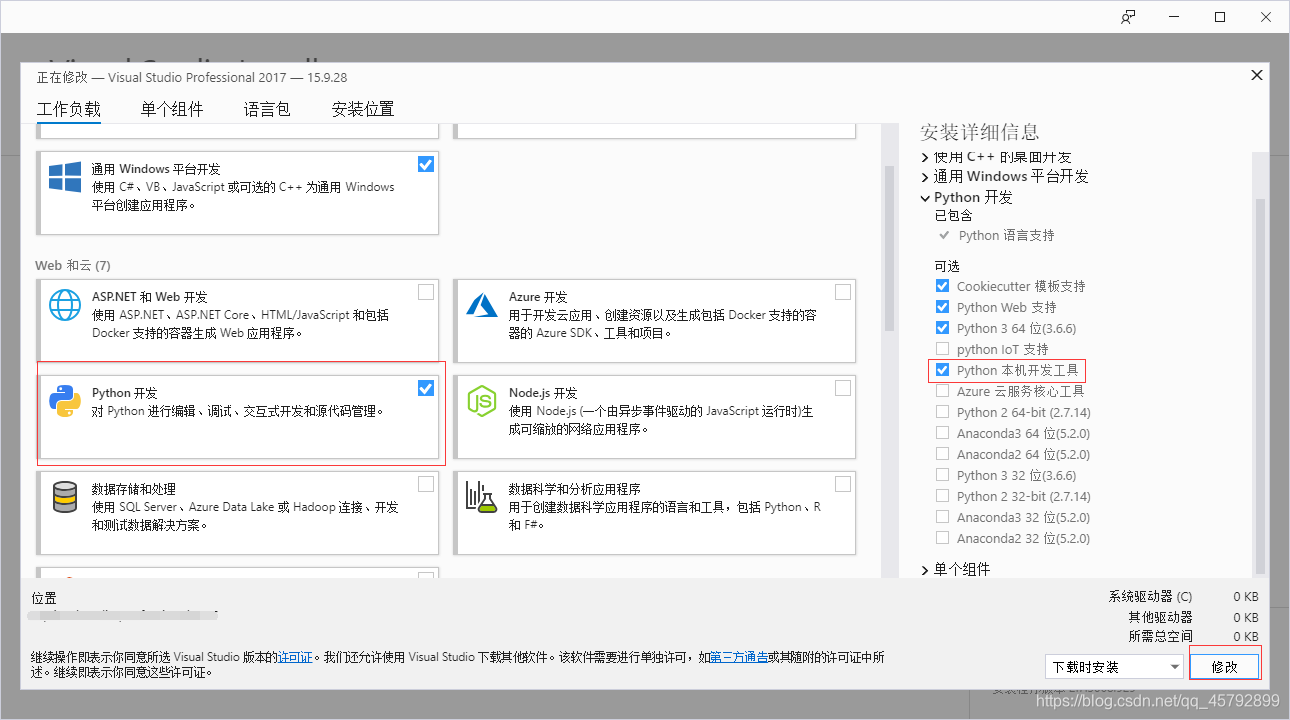
Task: Uncheck Python Web 支持
Action: [941, 307]
